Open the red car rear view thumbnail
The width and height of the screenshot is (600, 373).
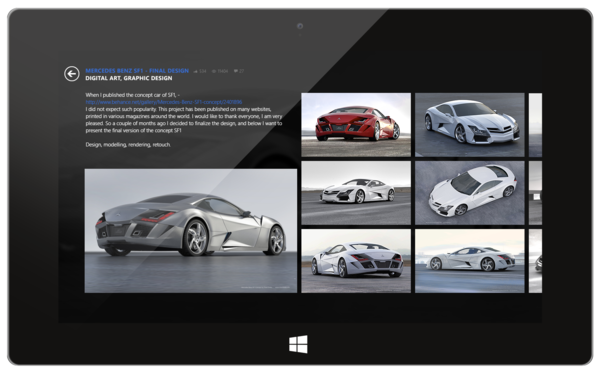(356, 125)
